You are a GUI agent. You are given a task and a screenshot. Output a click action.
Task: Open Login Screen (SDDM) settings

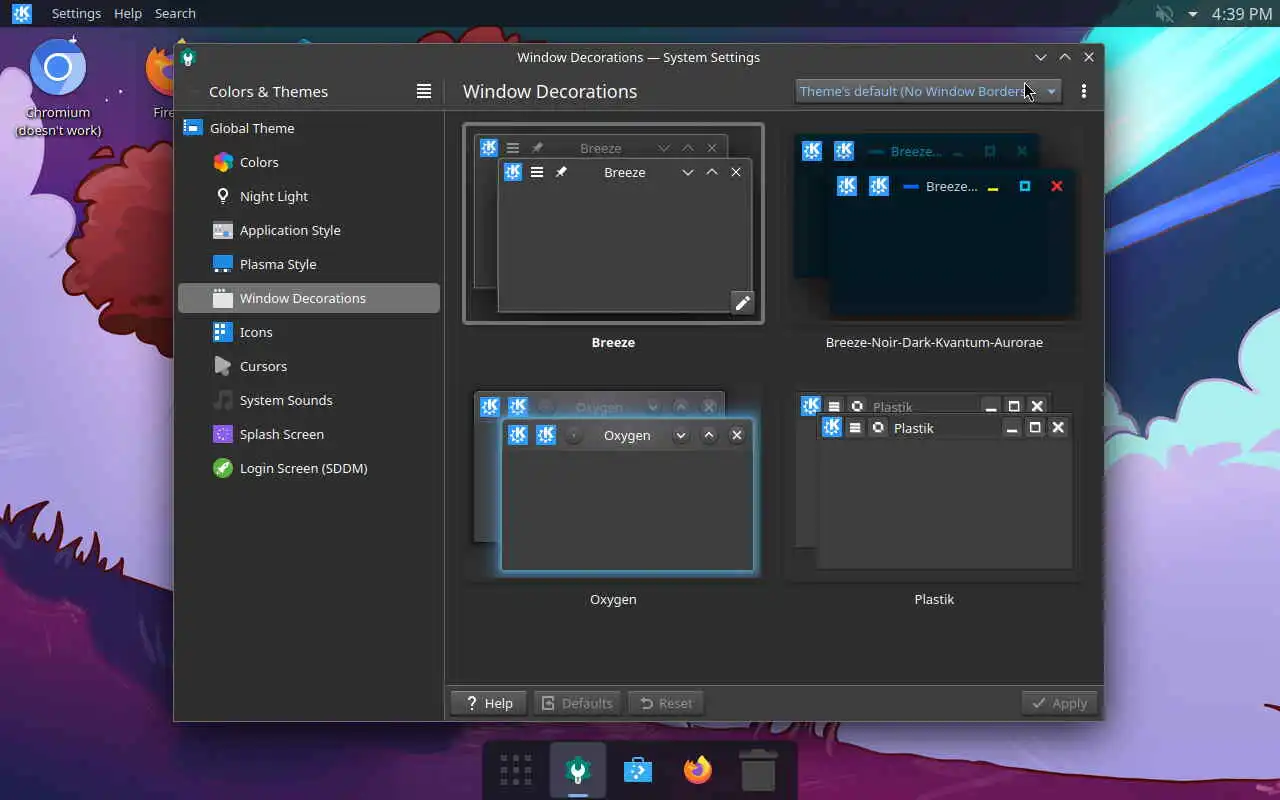(x=308, y=468)
